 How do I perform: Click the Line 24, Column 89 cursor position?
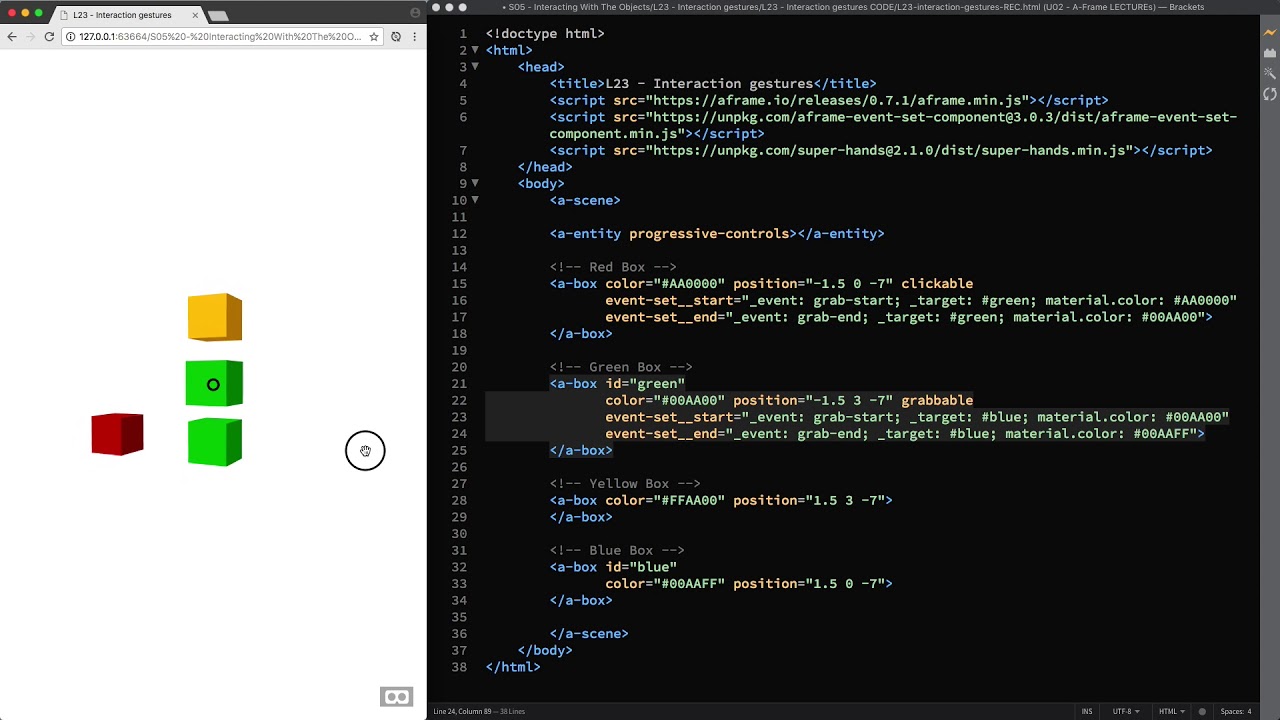tap(464, 712)
